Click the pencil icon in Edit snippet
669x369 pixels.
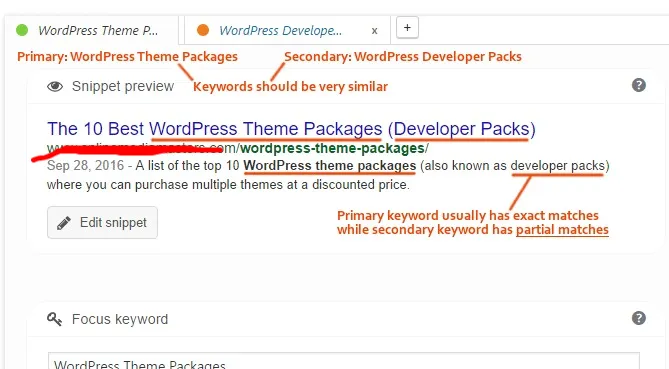[x=64, y=223]
